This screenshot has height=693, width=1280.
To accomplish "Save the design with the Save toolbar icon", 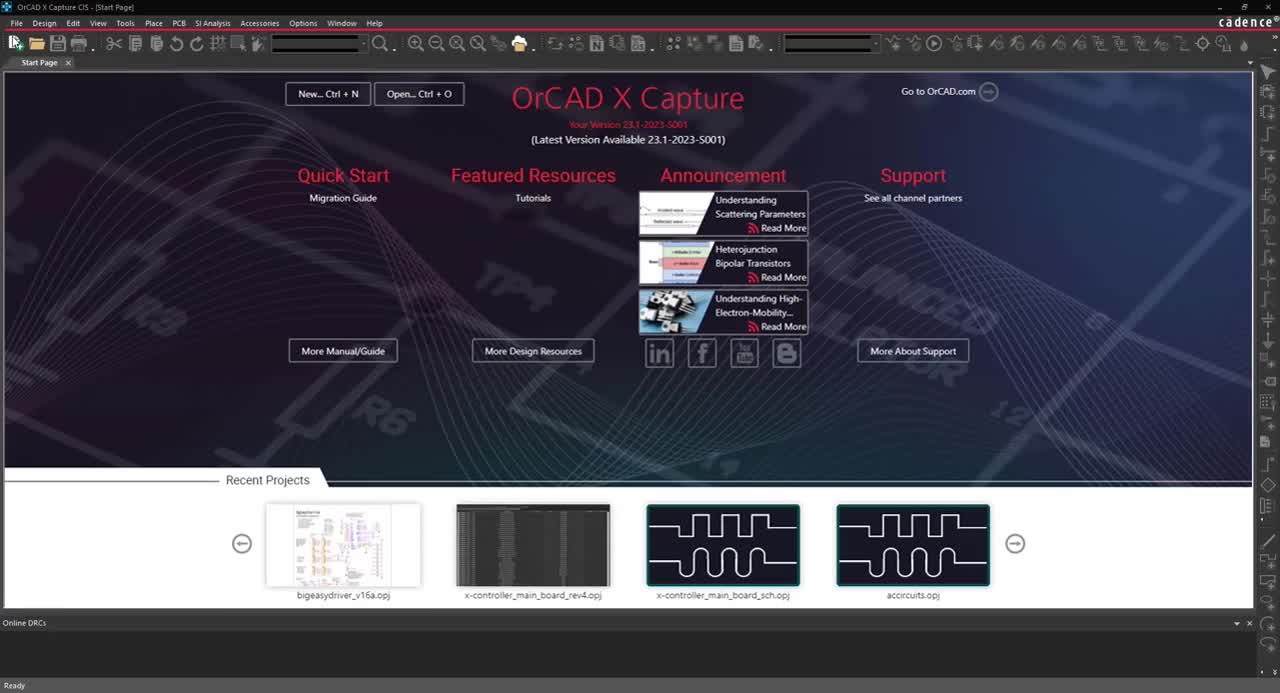I will [57, 44].
